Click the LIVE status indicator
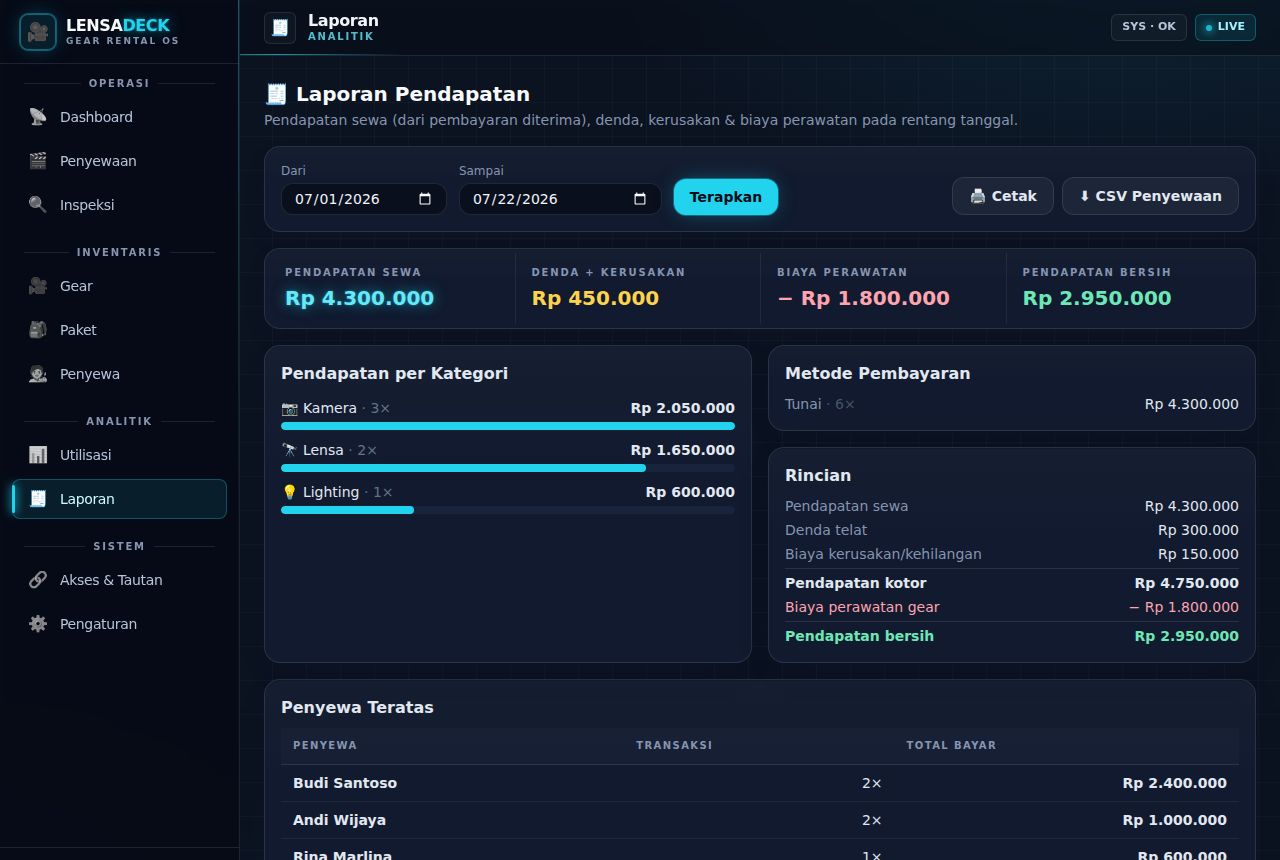Image resolution: width=1280 pixels, height=860 pixels. (x=1225, y=27)
